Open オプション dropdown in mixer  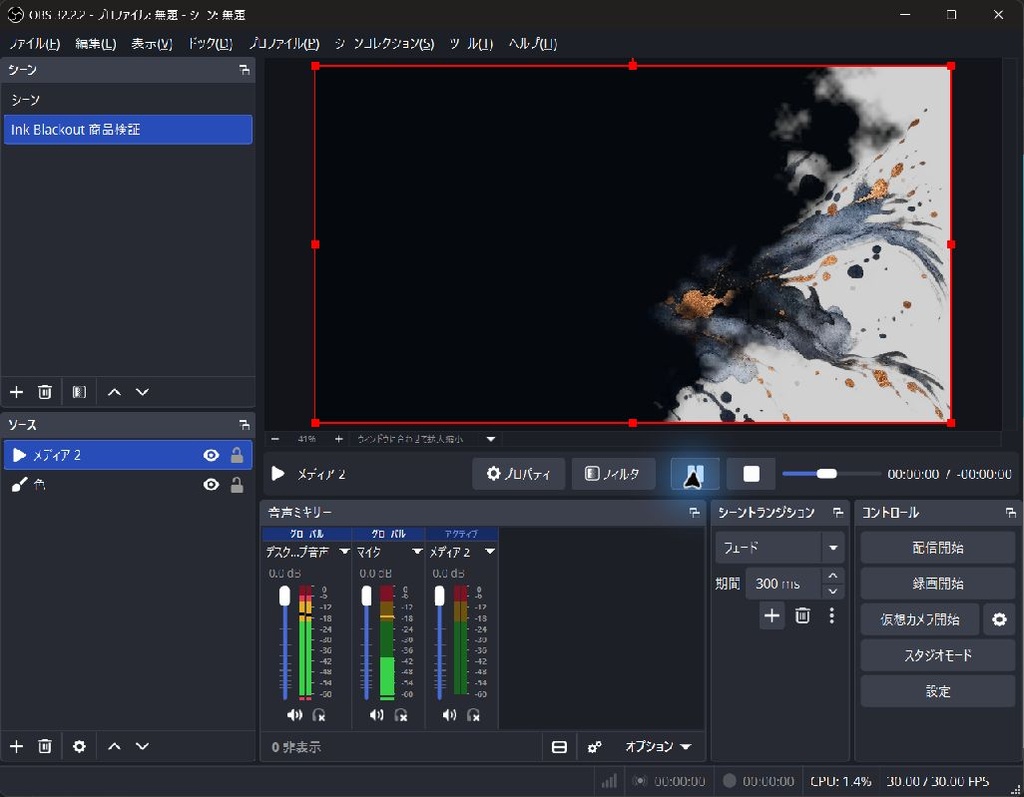pos(658,747)
